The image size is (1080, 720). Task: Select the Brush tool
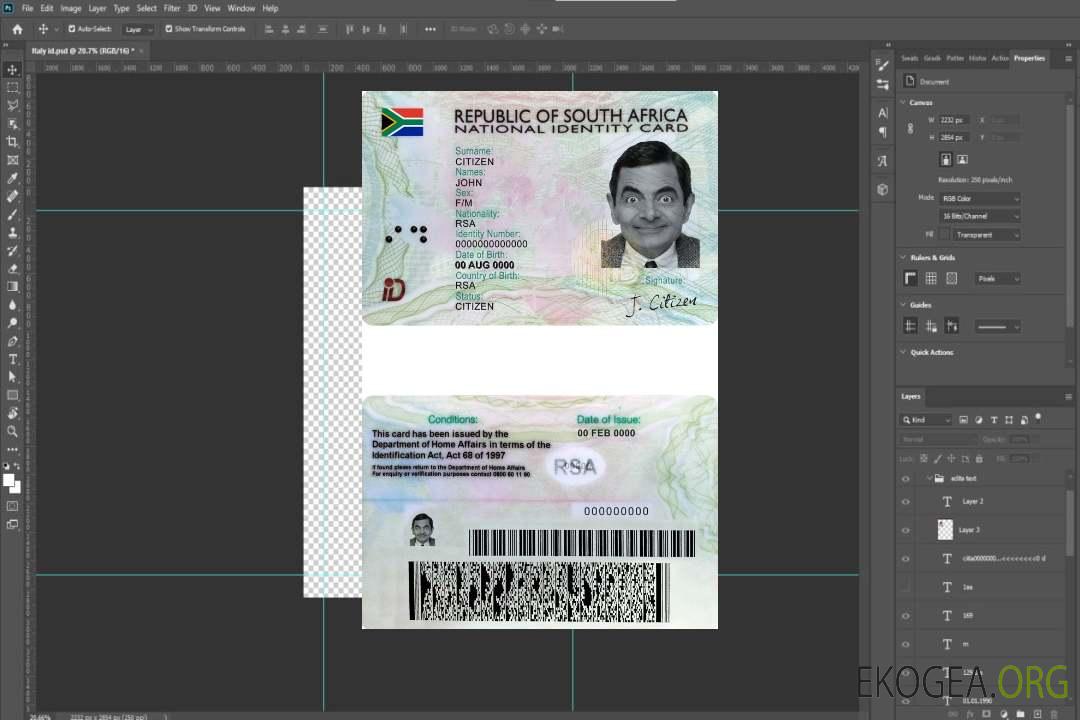pyautogui.click(x=12, y=214)
